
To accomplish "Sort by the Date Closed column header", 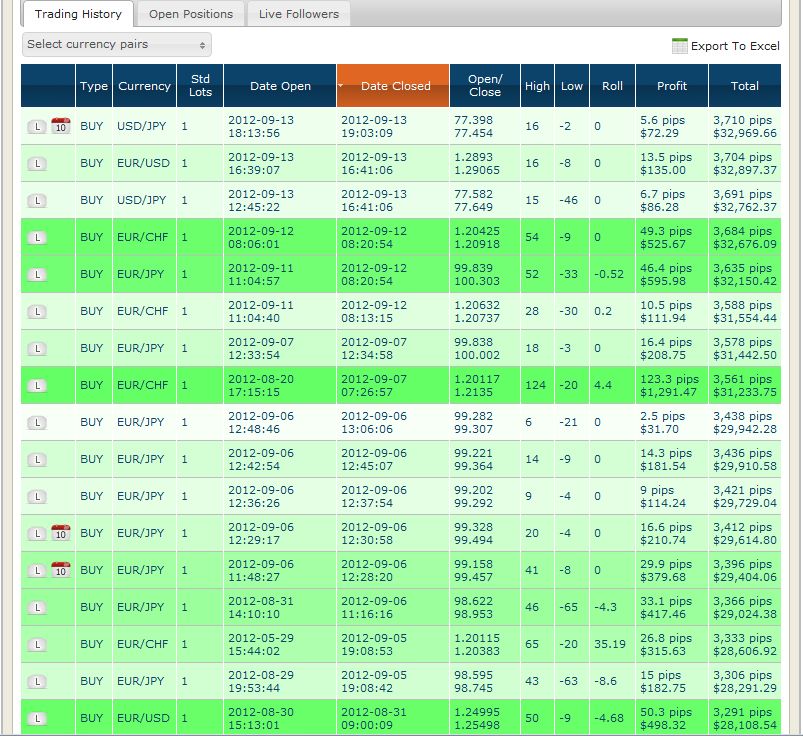I will 395,86.
